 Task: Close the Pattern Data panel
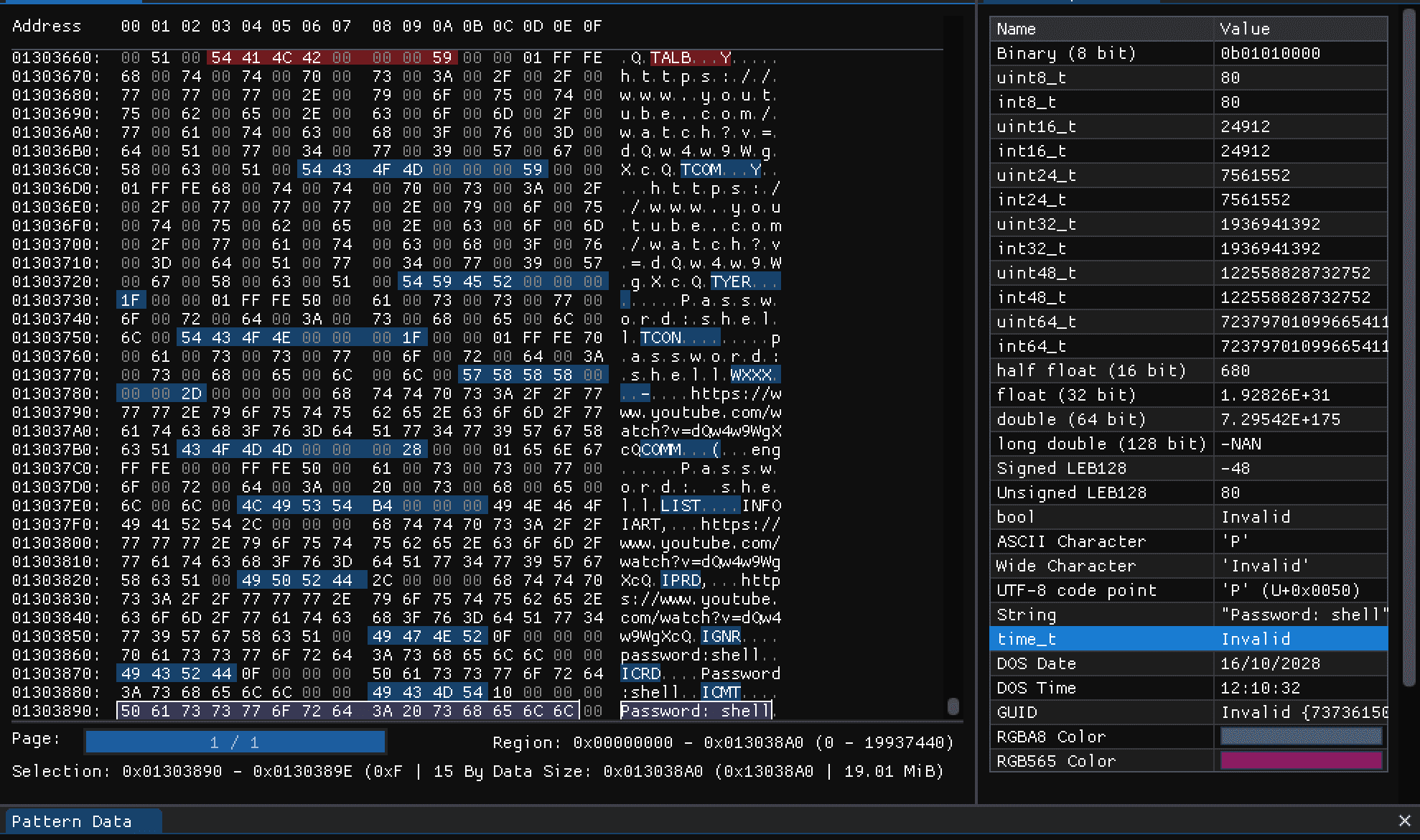1404,821
